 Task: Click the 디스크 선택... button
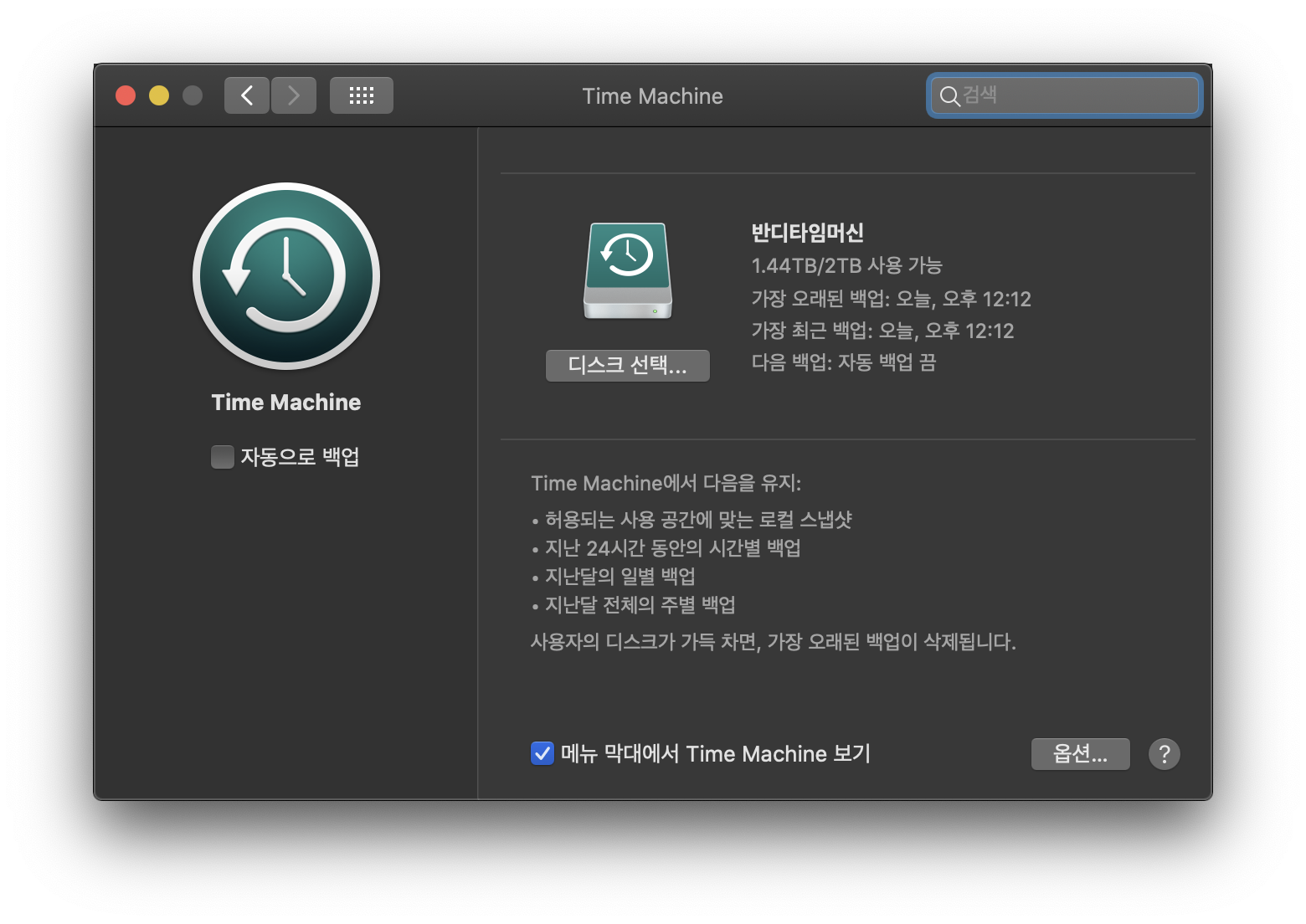[628, 366]
